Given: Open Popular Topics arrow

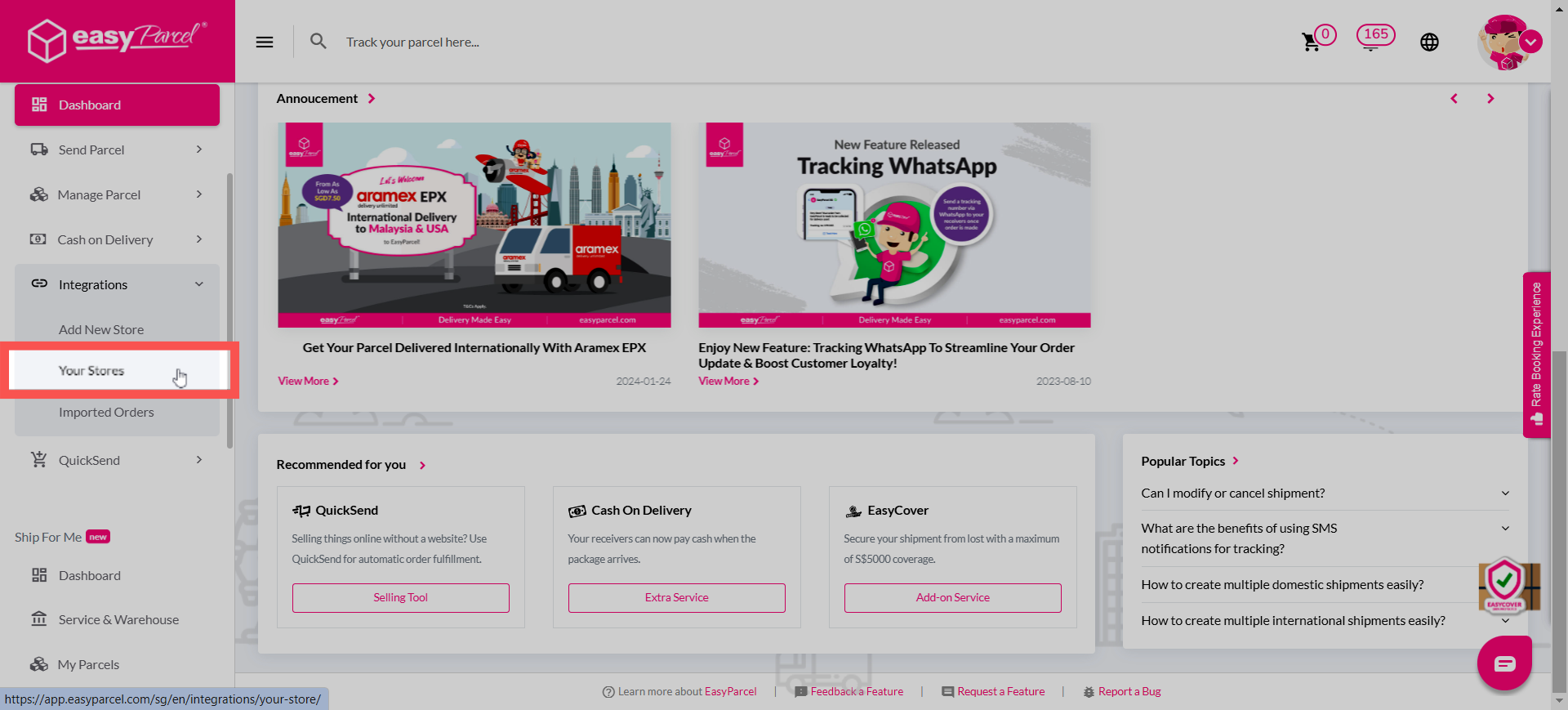Looking at the screenshot, I should click(1236, 461).
